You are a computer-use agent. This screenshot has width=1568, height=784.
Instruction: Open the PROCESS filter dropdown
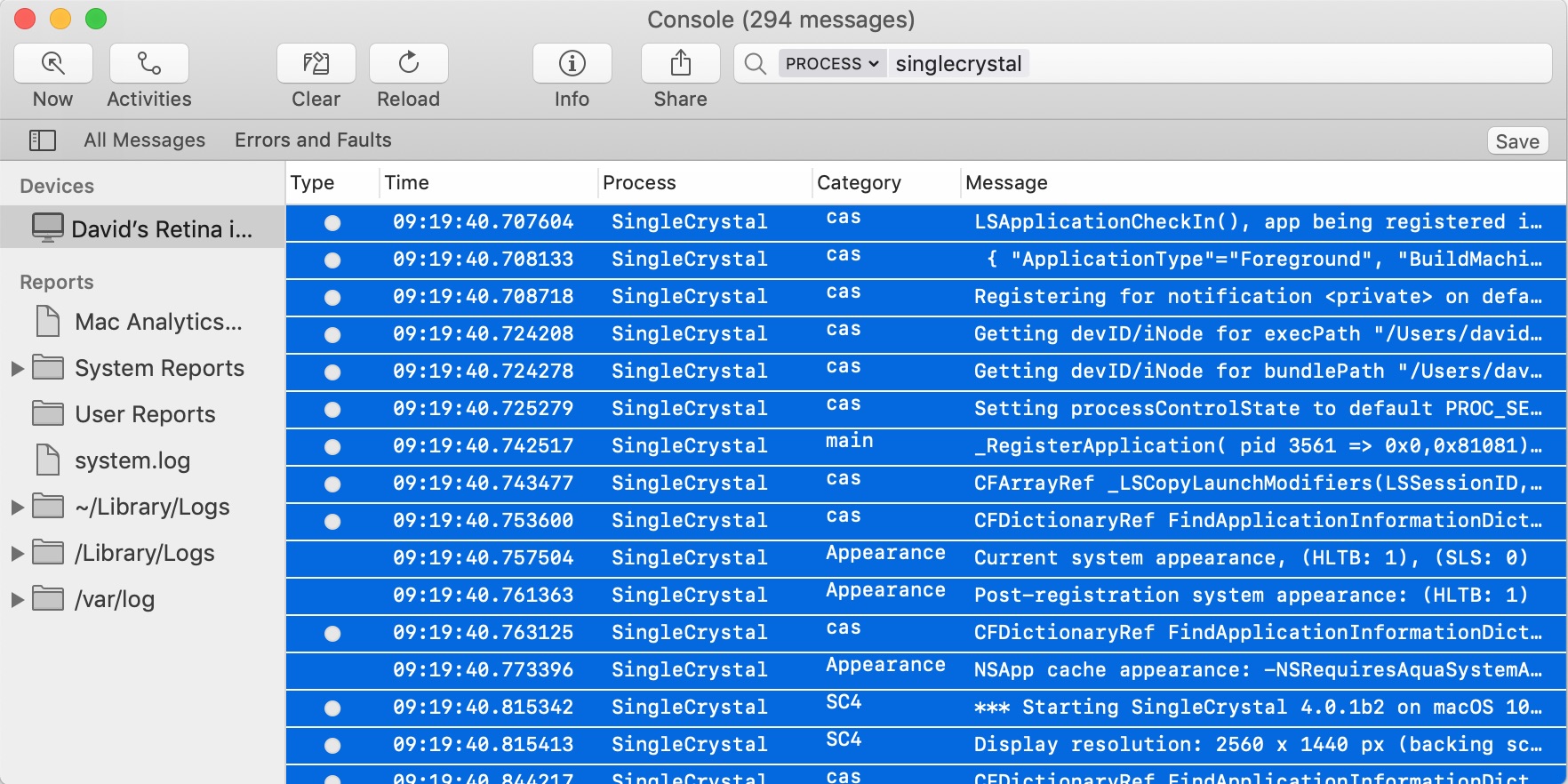pyautogui.click(x=832, y=64)
